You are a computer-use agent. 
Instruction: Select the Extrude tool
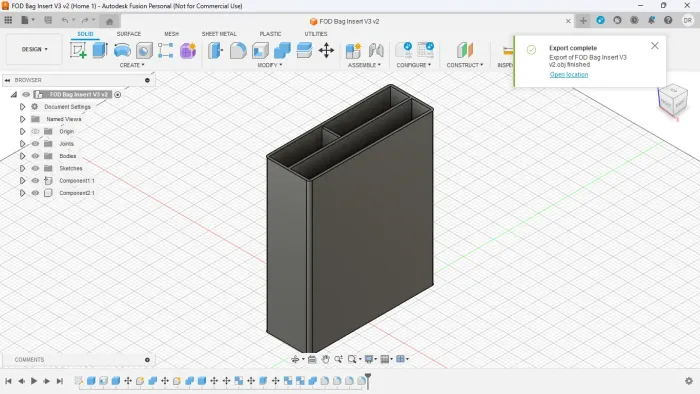click(100, 50)
